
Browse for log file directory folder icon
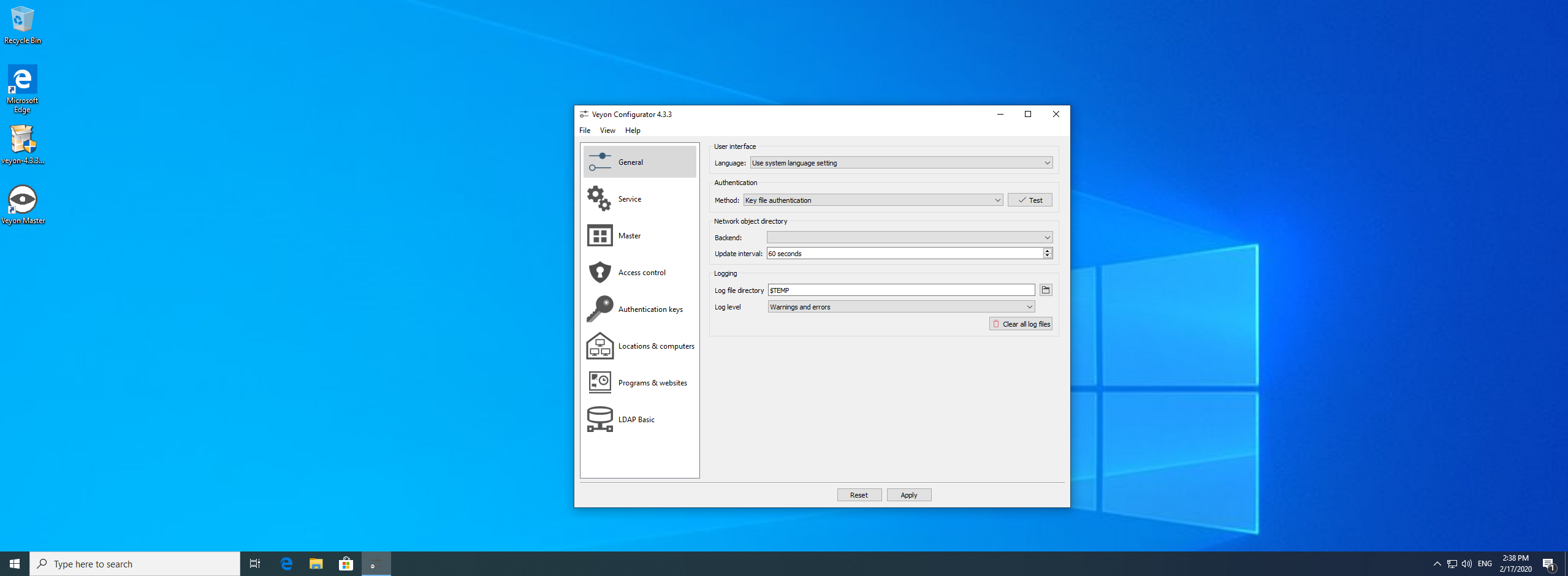[x=1046, y=290]
